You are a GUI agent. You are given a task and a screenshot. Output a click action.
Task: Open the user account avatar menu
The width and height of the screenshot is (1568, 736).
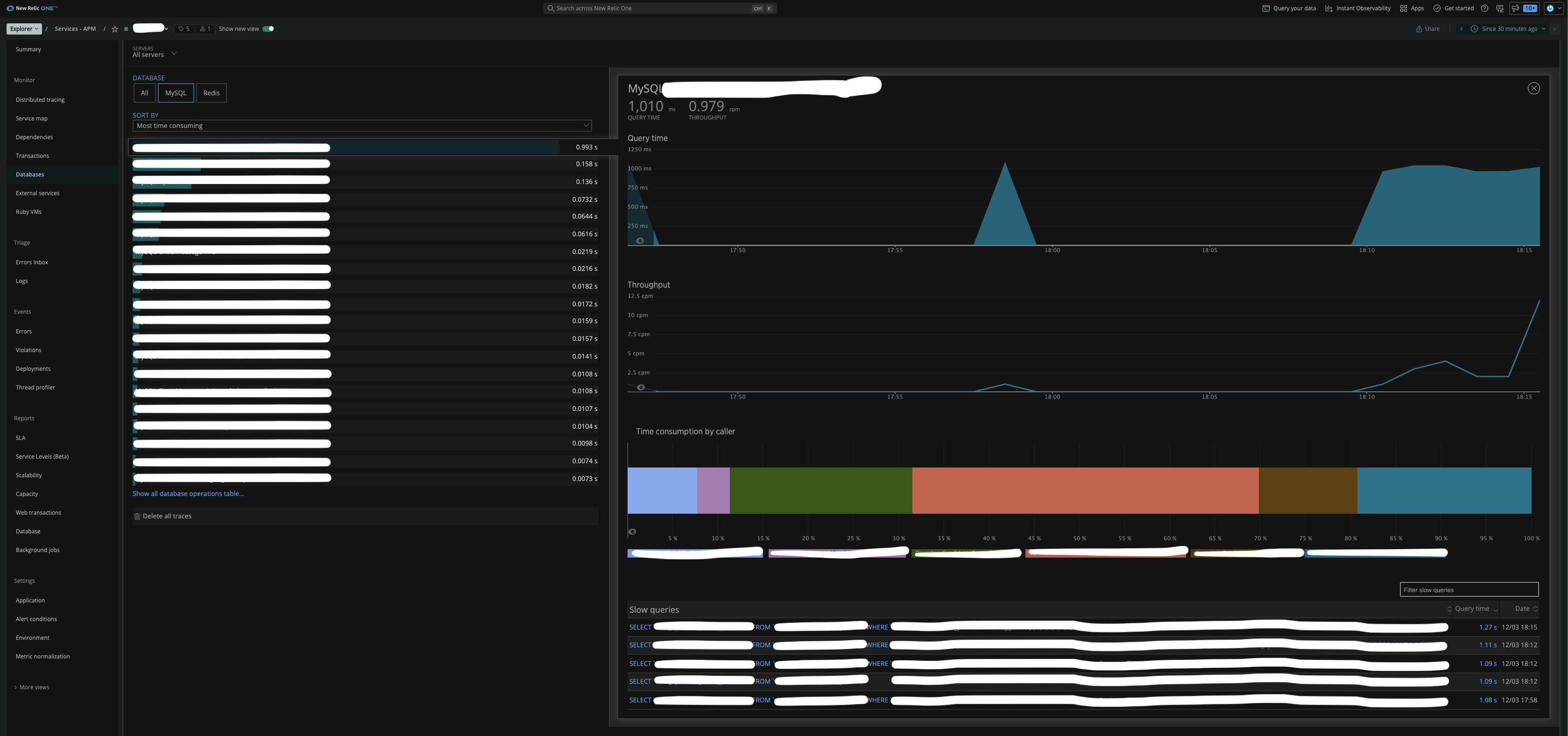pyautogui.click(x=1554, y=8)
